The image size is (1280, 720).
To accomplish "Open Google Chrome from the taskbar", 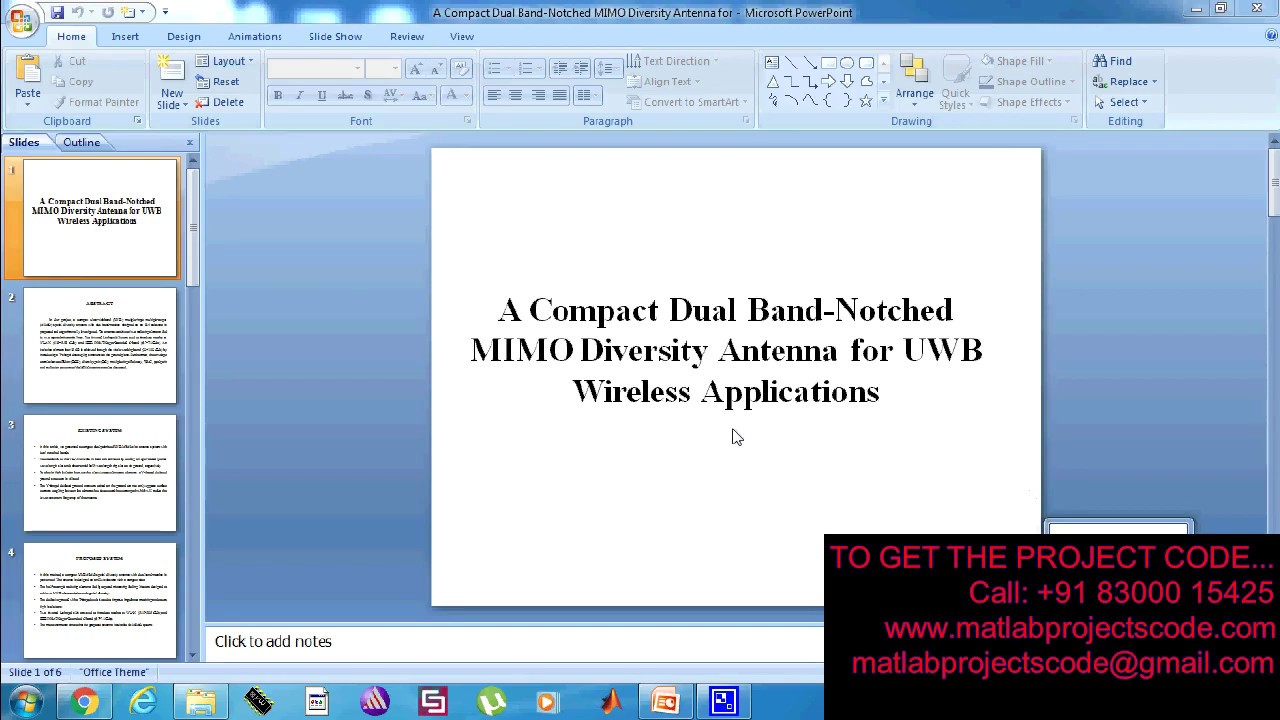I will point(85,701).
